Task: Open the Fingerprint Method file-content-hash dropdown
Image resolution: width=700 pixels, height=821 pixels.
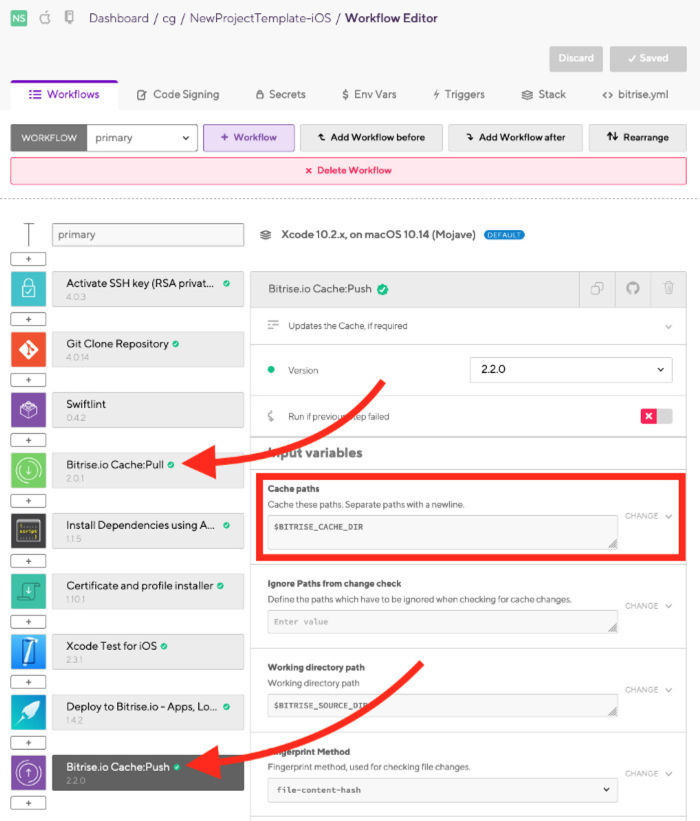Action: [442, 790]
